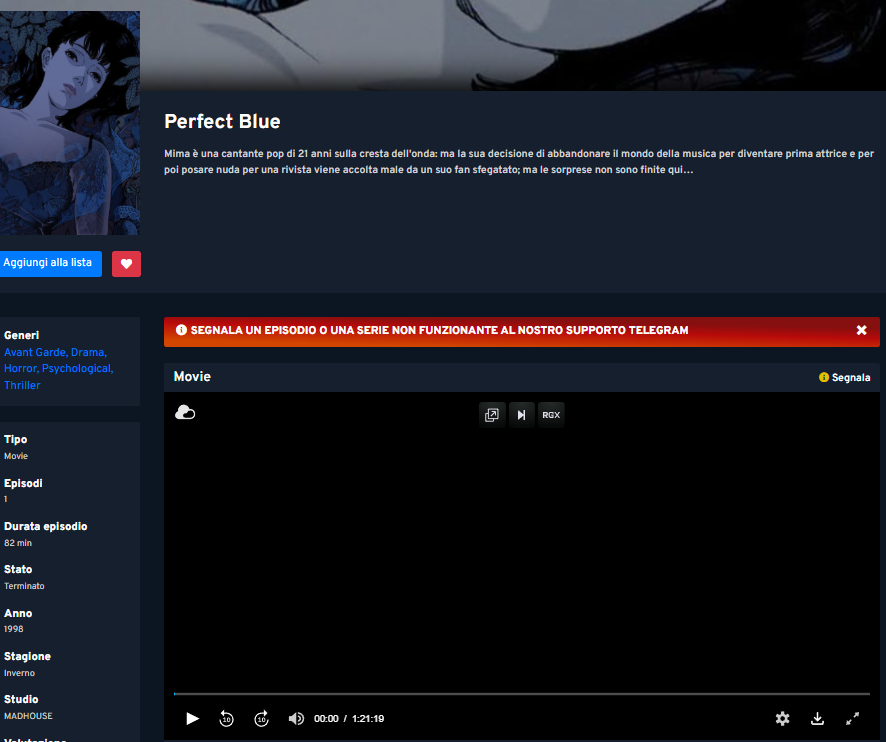Click the next episode skip icon
The height and width of the screenshot is (742, 886).
[x=522, y=415]
